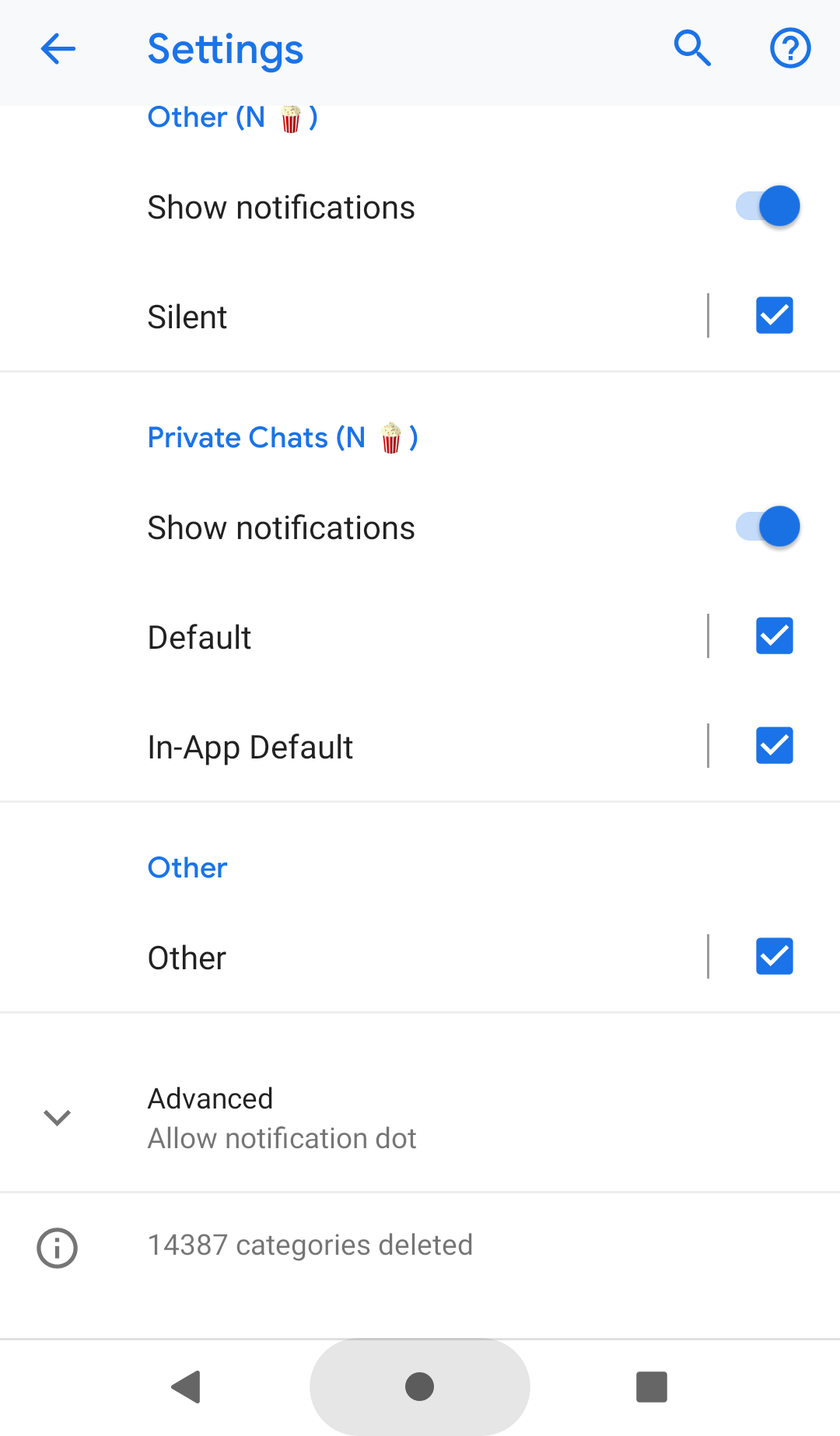Uncheck the Silent category checkbox

tap(774, 316)
